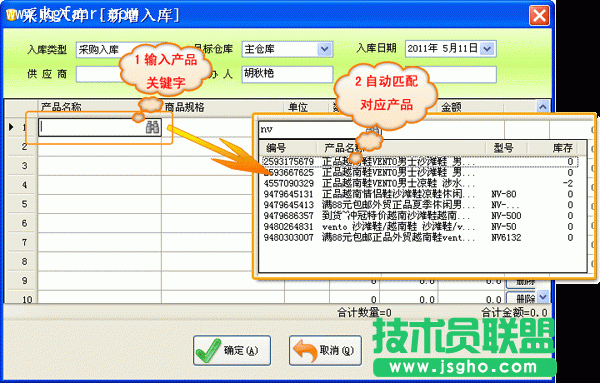
Task: Click the 型号 header in match list
Action: [x=503, y=148]
